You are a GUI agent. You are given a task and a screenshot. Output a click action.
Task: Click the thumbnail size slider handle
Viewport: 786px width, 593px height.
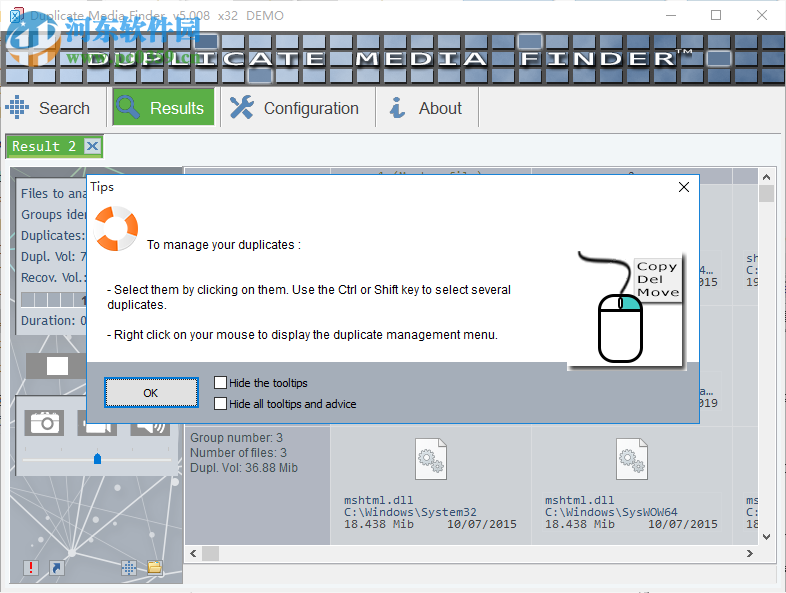click(97, 458)
